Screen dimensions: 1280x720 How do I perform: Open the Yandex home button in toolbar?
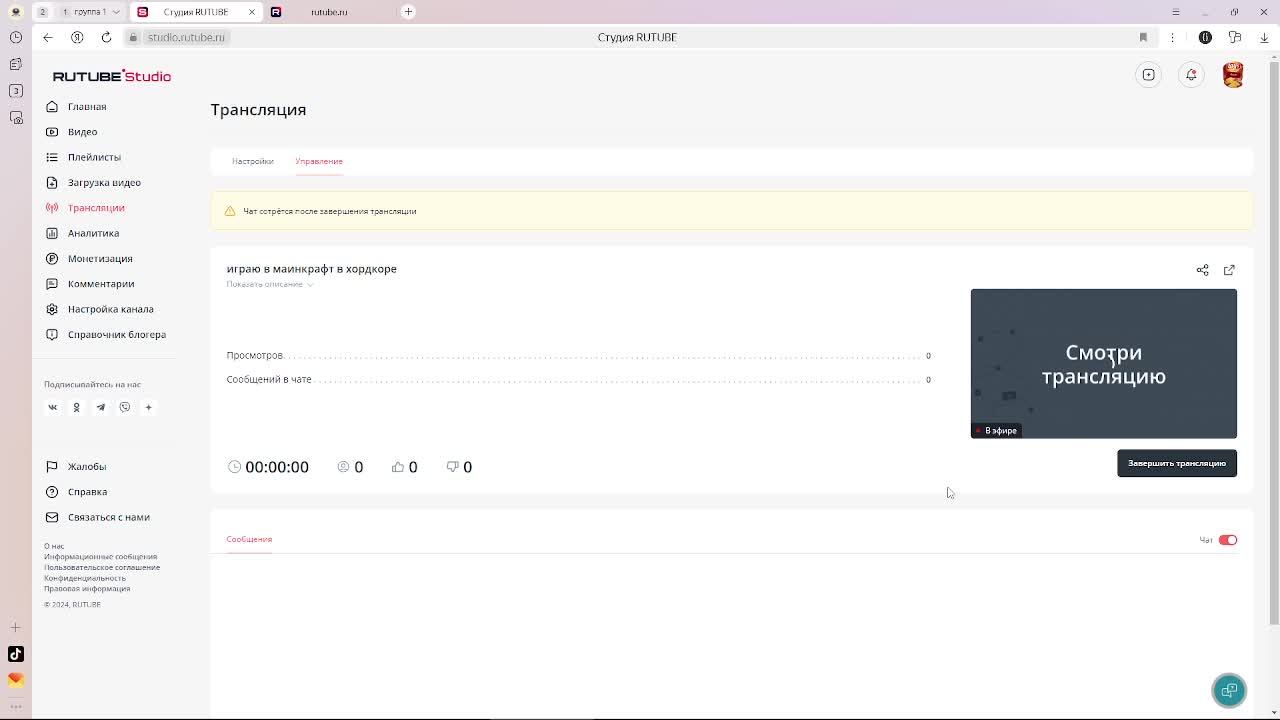pyautogui.click(x=77, y=37)
